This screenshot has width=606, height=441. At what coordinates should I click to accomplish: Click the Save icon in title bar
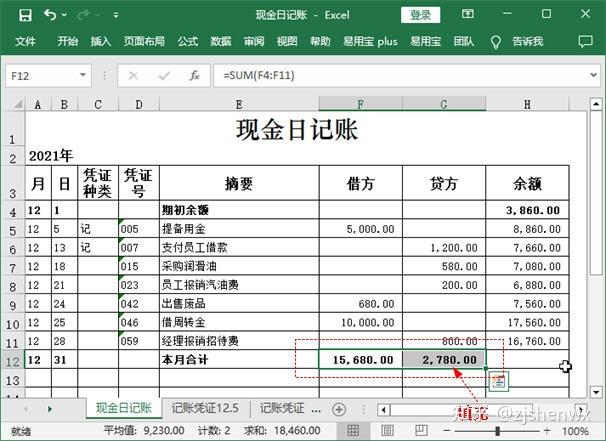[25, 15]
